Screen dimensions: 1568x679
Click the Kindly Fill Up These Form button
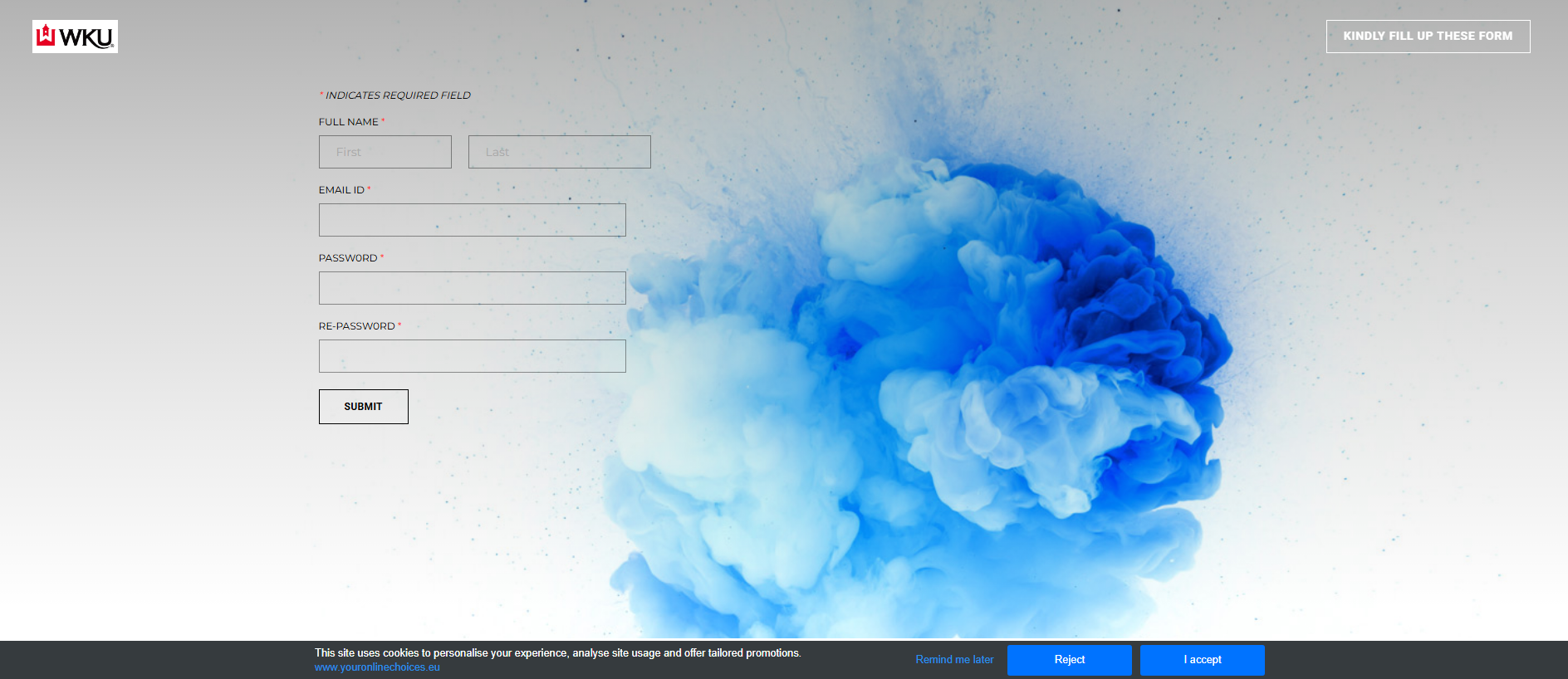(x=1428, y=37)
